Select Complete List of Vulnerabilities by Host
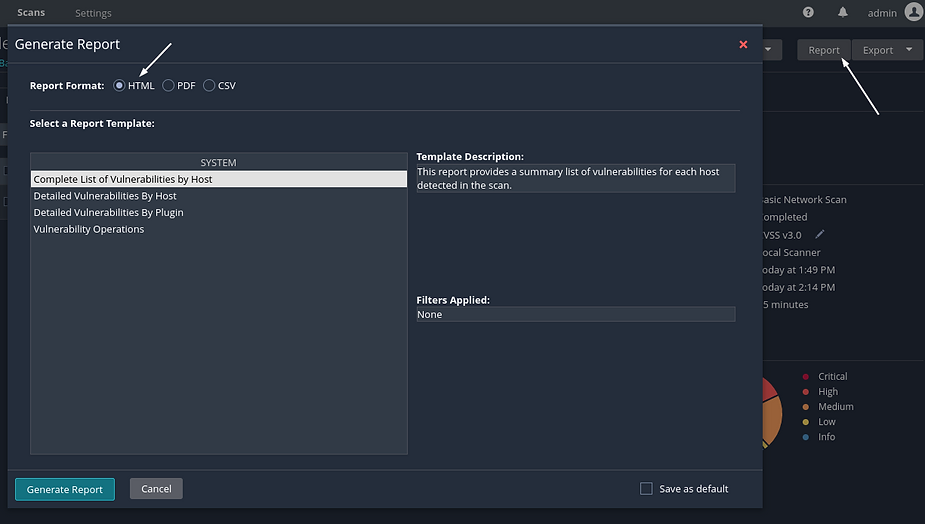 pyautogui.click(x=123, y=179)
